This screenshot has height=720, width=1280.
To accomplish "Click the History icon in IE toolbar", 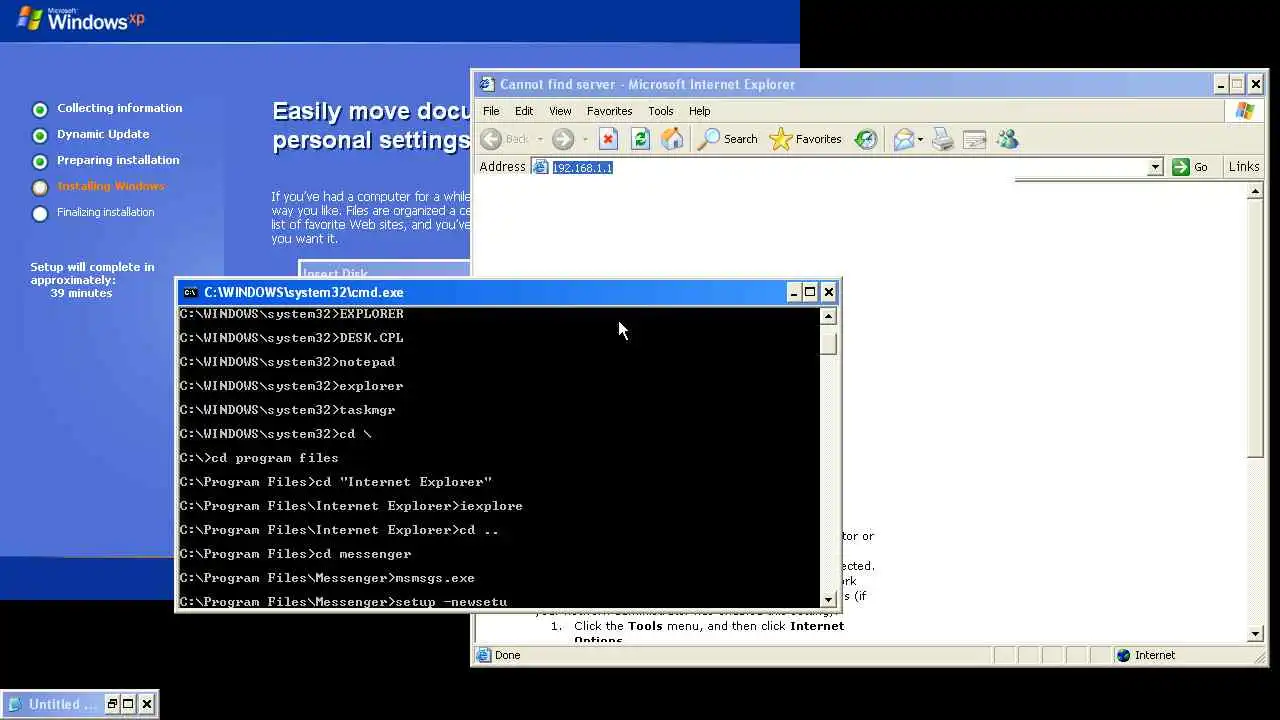I will tap(866, 139).
